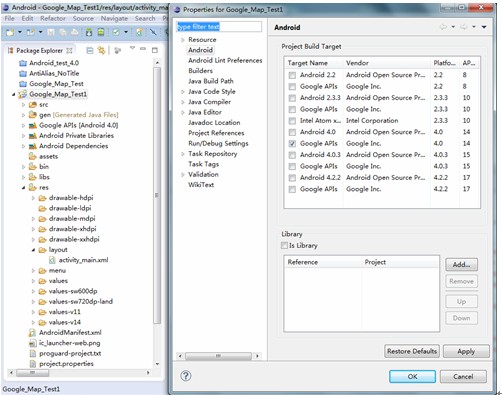The width and height of the screenshot is (502, 395).
Task: Click the Apply button
Action: click(466, 351)
